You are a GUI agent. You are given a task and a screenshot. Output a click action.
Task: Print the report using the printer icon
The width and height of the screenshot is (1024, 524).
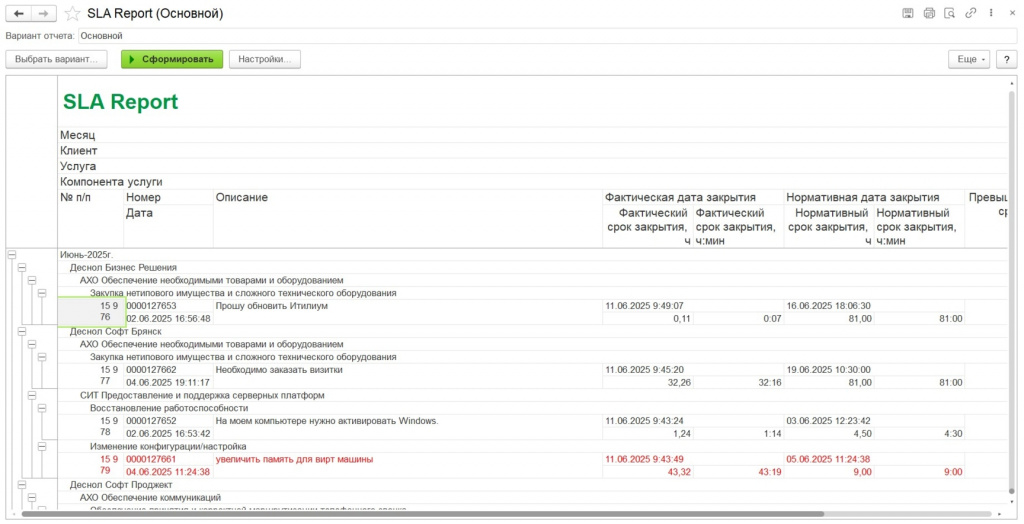click(x=929, y=13)
